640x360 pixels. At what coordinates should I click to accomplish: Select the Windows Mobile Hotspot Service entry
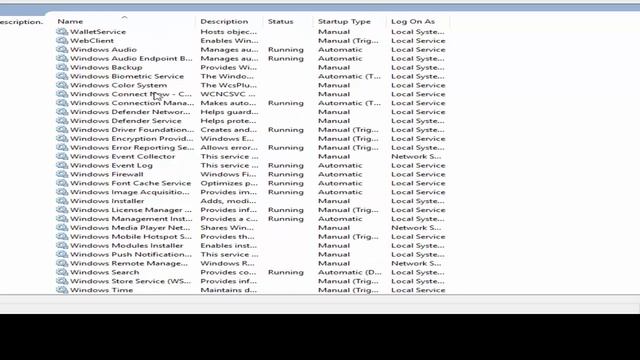point(131,237)
